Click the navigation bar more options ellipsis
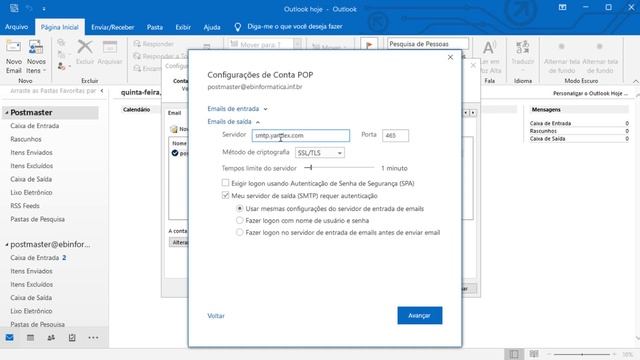 [93, 338]
